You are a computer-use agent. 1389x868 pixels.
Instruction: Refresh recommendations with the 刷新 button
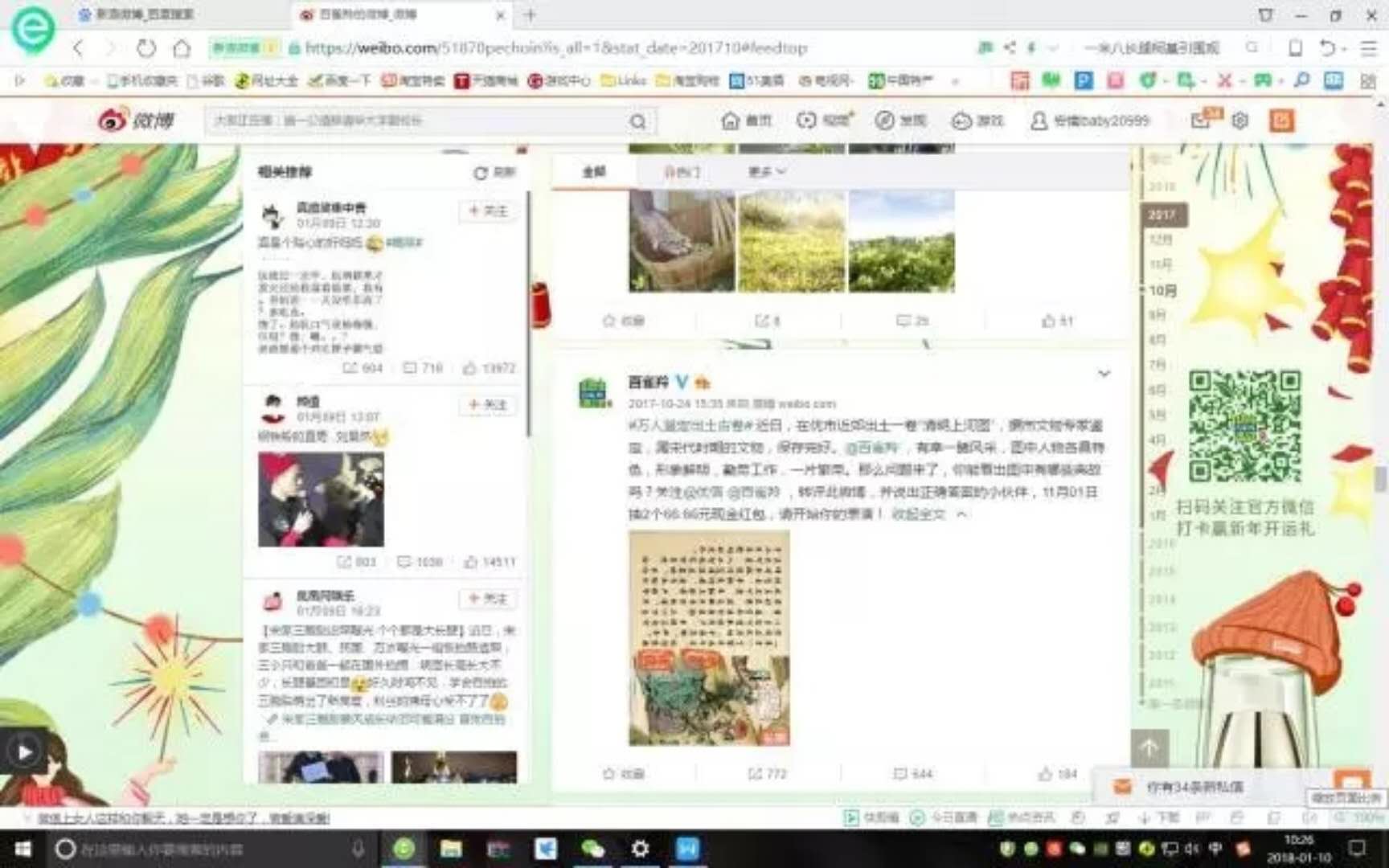click(x=497, y=172)
